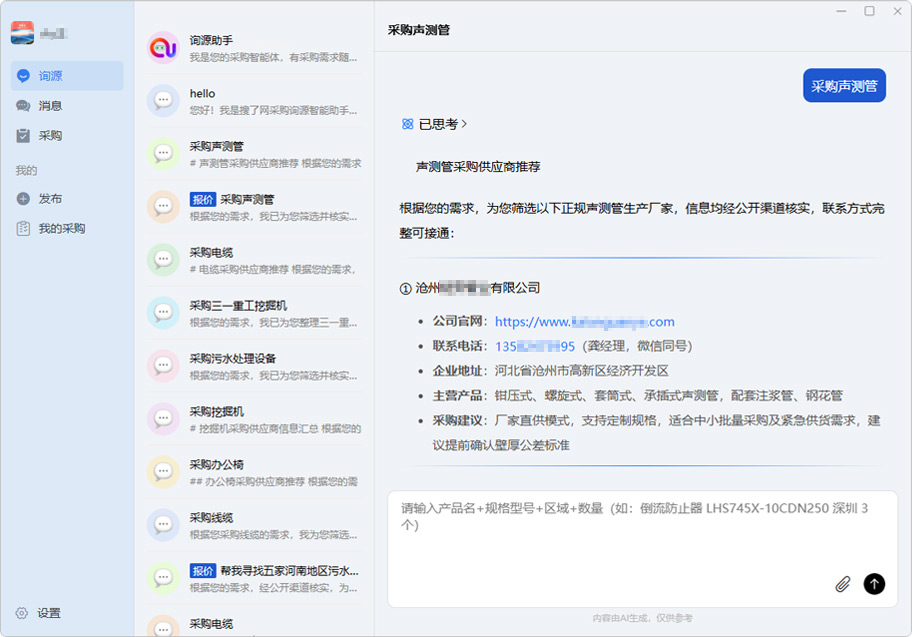Screen dimensions: 912x637
Task: Select the 消息 chat bubble icon
Action: point(23,106)
